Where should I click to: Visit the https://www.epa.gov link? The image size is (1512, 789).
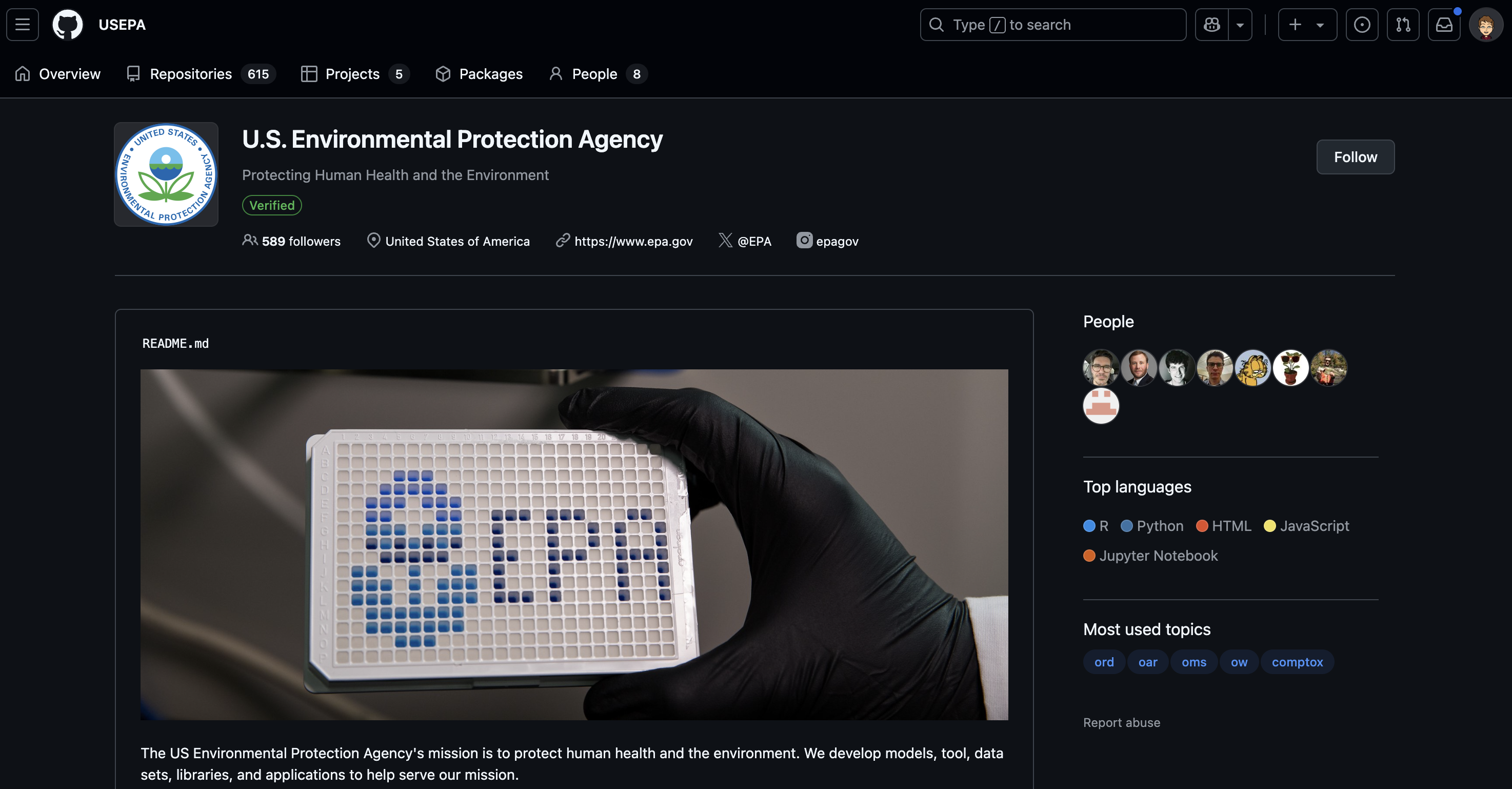coord(633,241)
